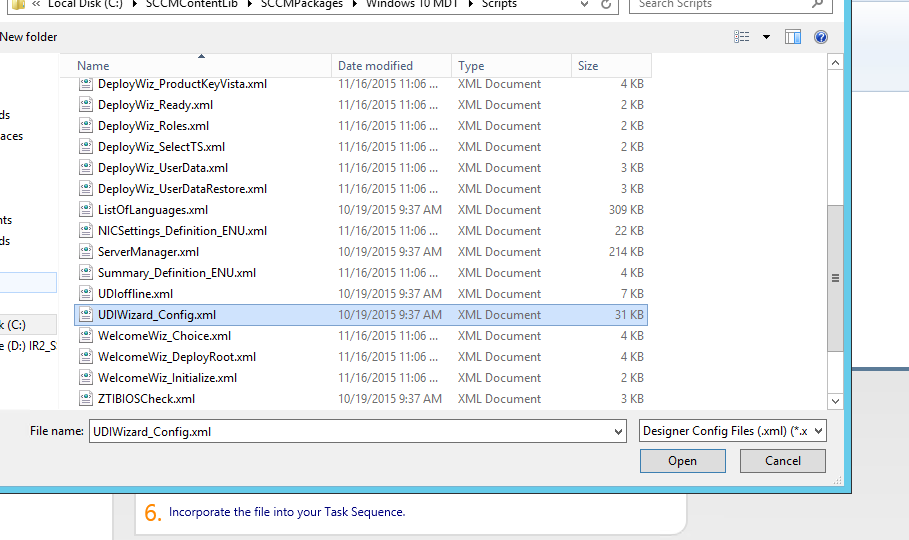Screen dimensions: 909x540
Task: Click the 309 KB size cell
Action: pos(626,210)
